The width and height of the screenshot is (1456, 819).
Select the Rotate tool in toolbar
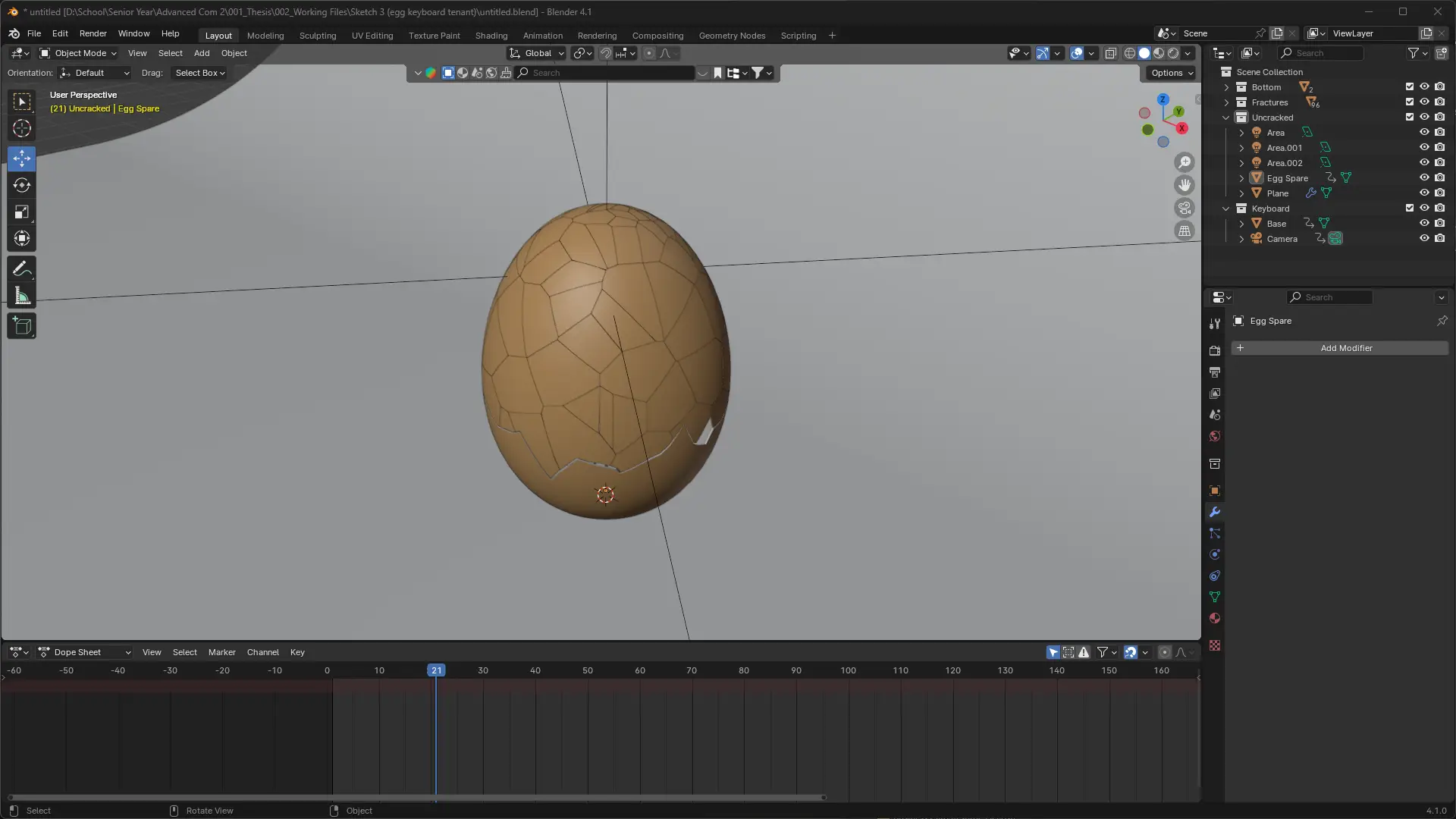(x=21, y=185)
